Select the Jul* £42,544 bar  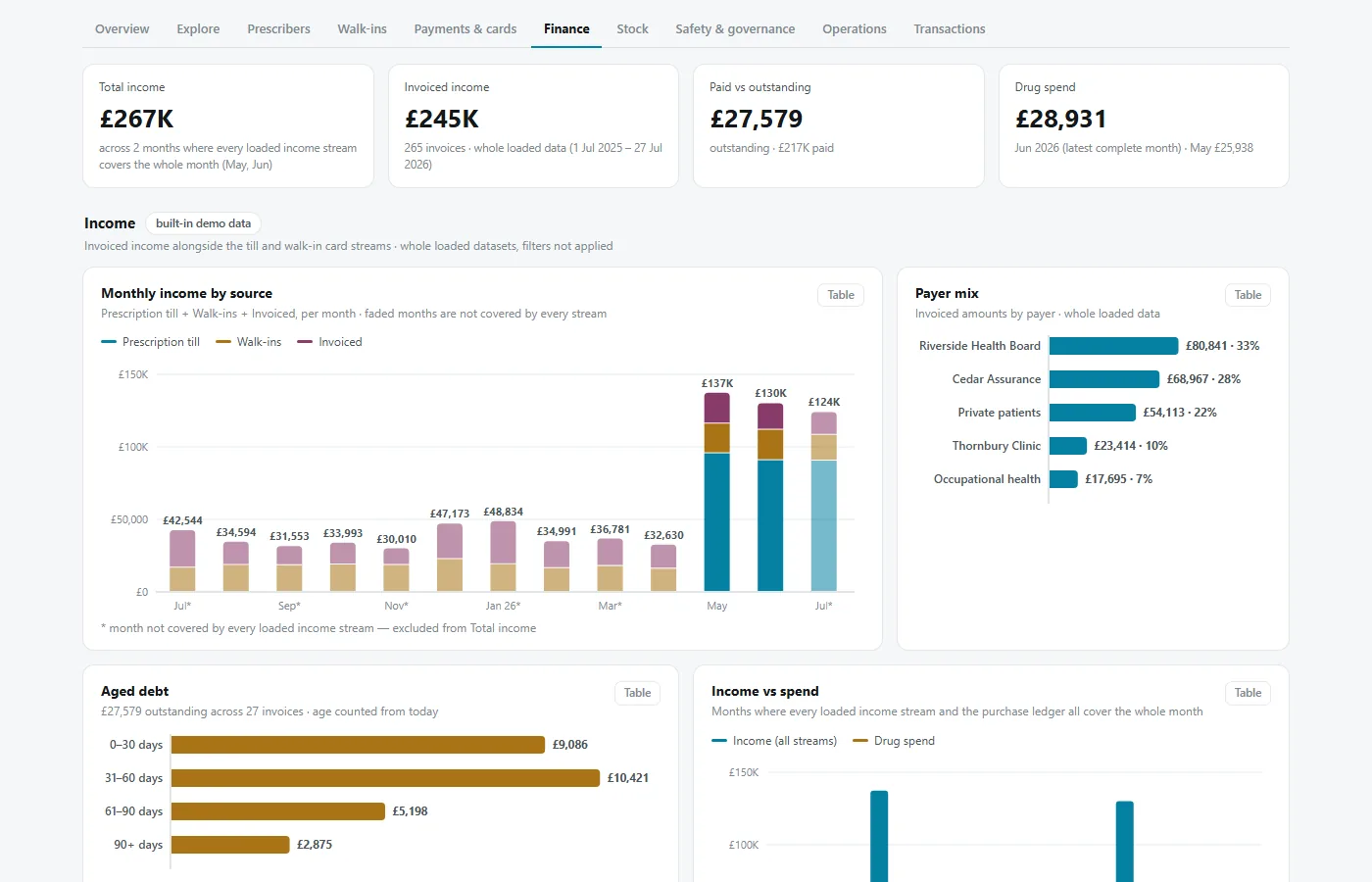(x=182, y=561)
